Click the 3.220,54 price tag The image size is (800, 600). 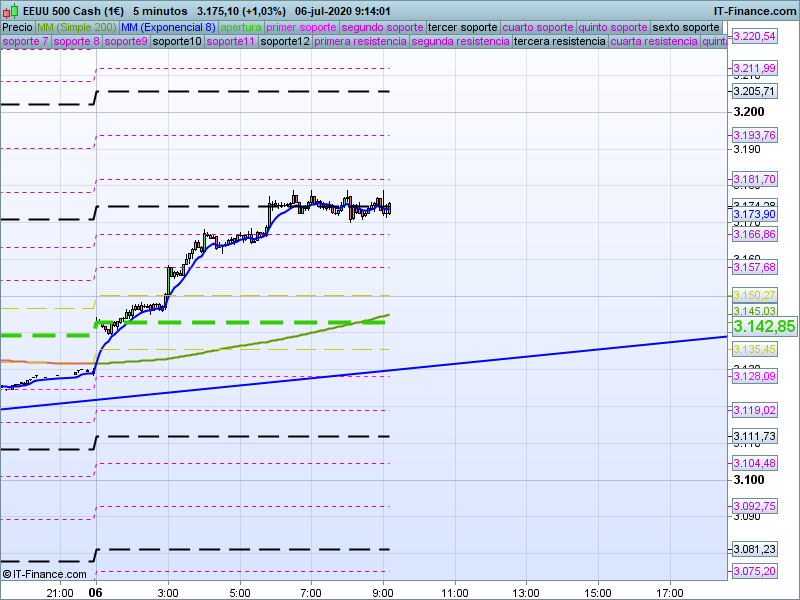(x=755, y=36)
